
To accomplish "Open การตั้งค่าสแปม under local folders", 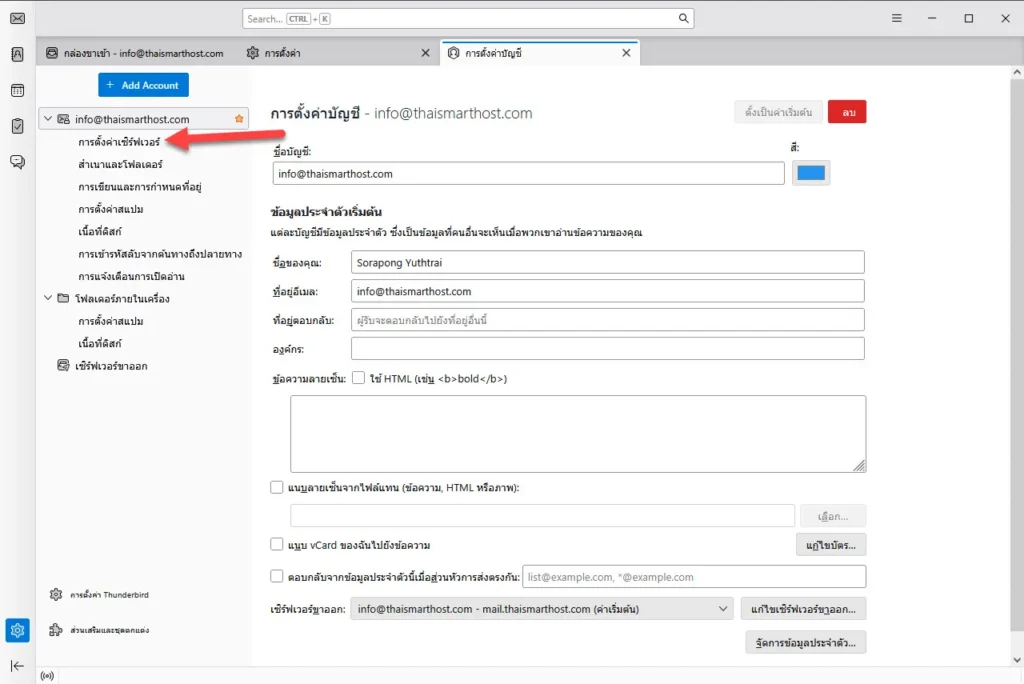I will (111, 321).
